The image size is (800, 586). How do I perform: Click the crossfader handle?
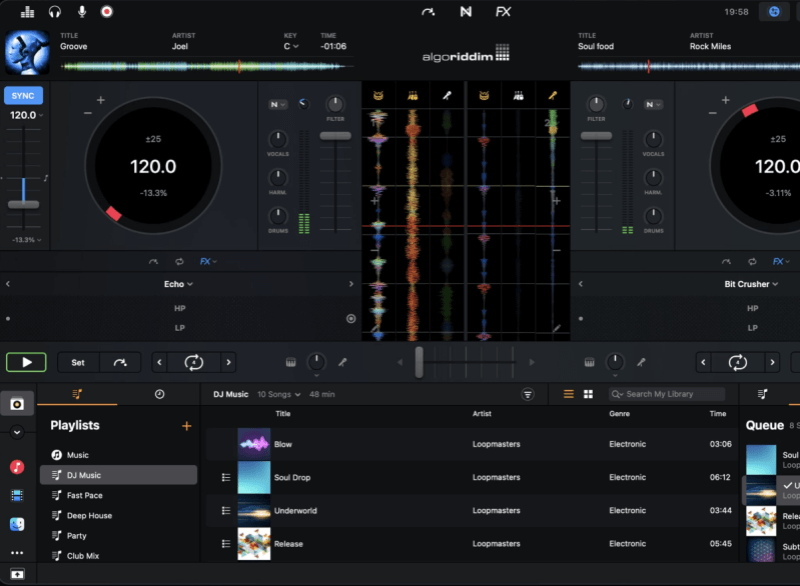coord(419,362)
